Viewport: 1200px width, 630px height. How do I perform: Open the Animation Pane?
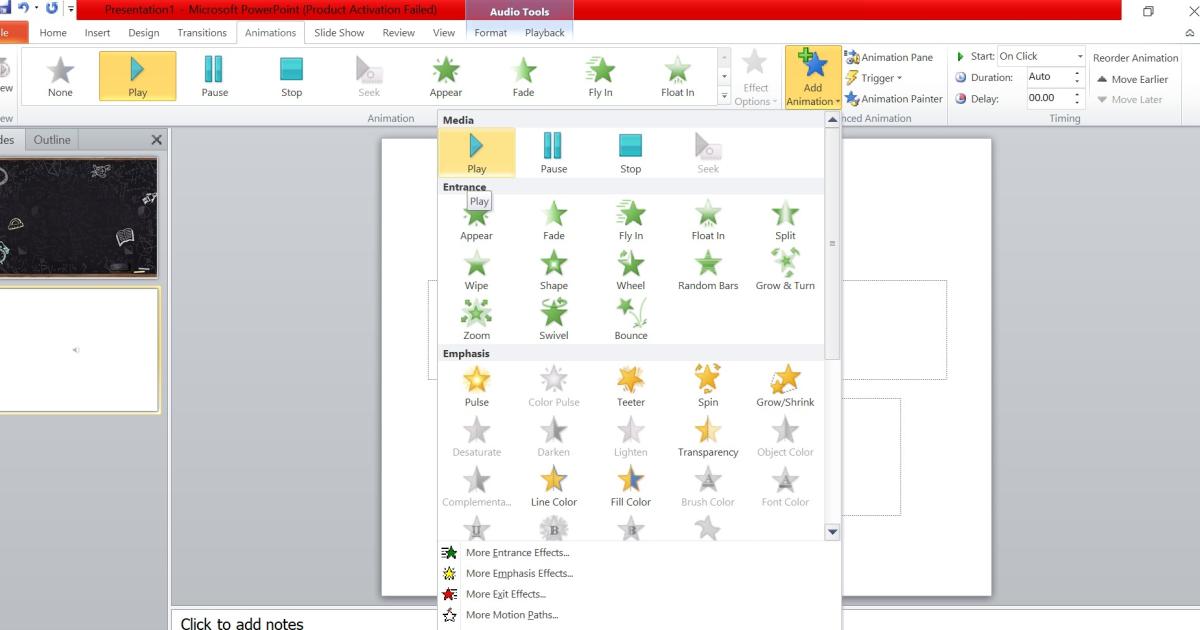tap(889, 57)
